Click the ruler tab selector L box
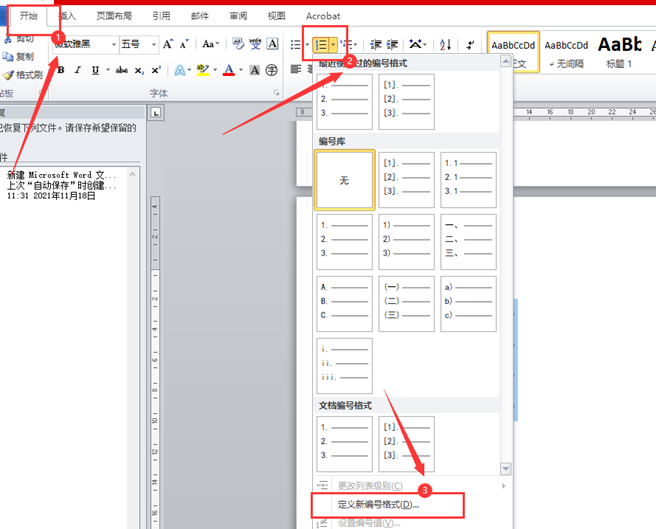This screenshot has height=529, width=656. click(156, 113)
